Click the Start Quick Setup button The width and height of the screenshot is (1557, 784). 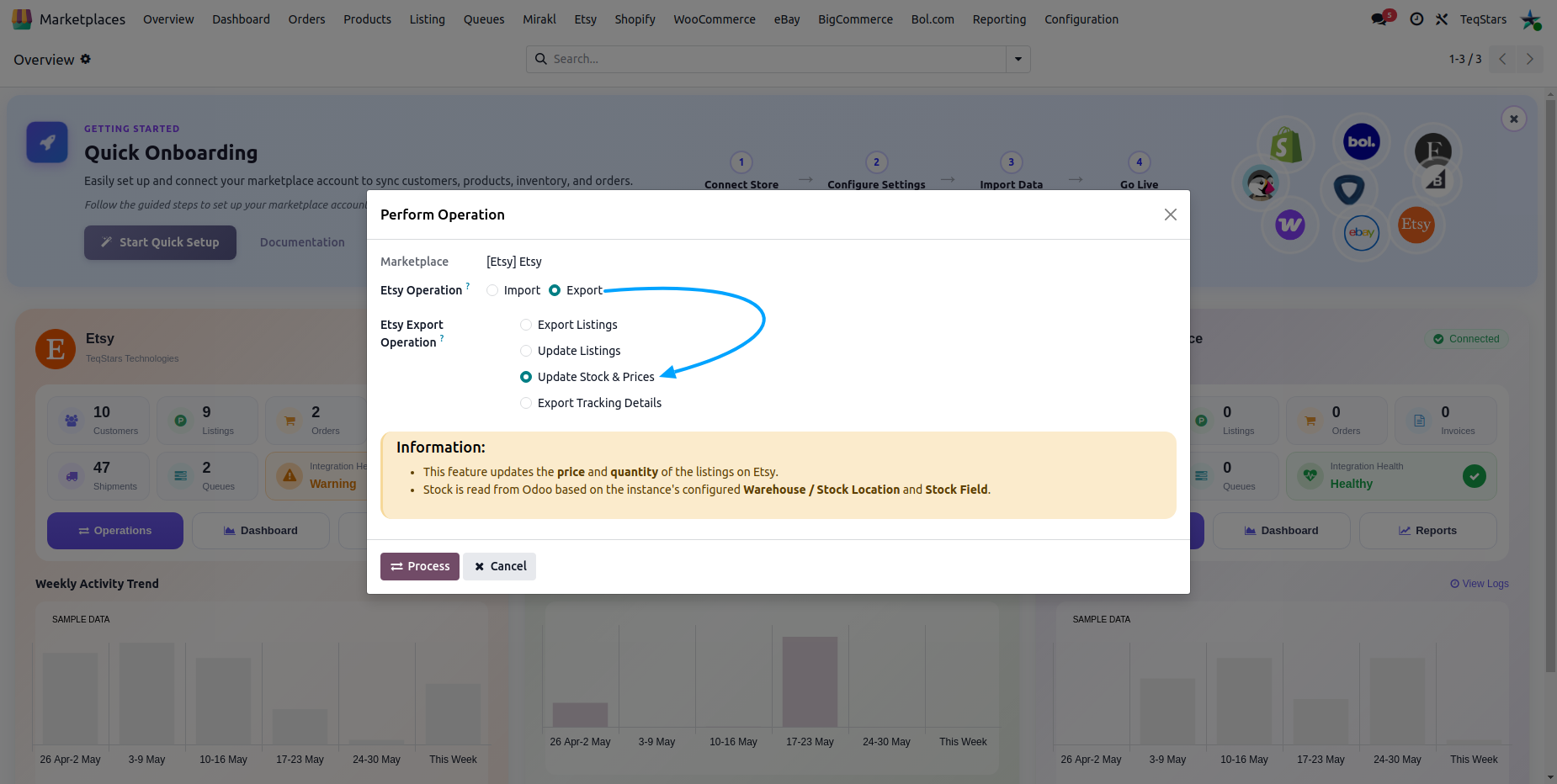coord(160,242)
